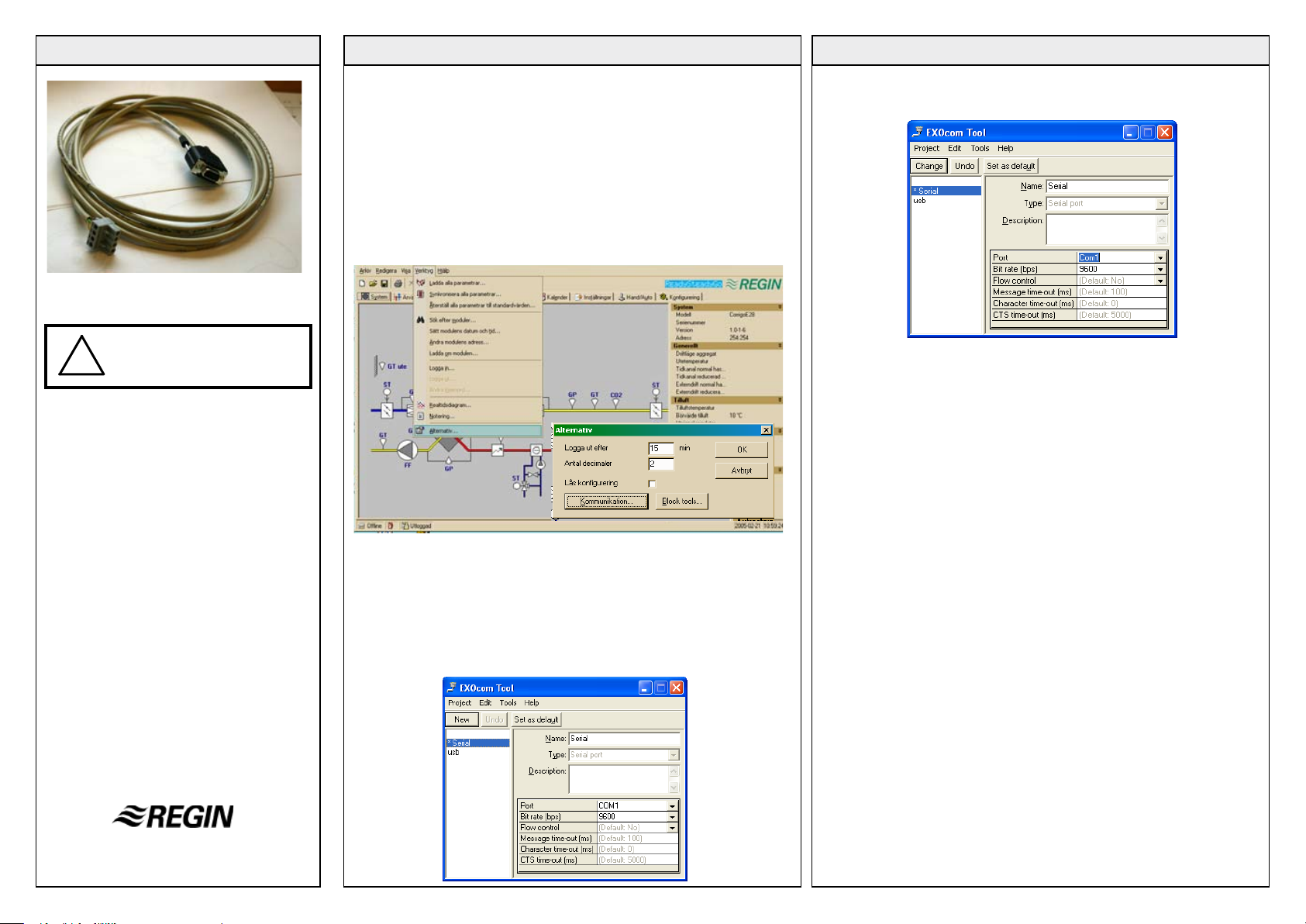Click icon beside 'Synkronisera alla parametrar' entry

[421, 294]
